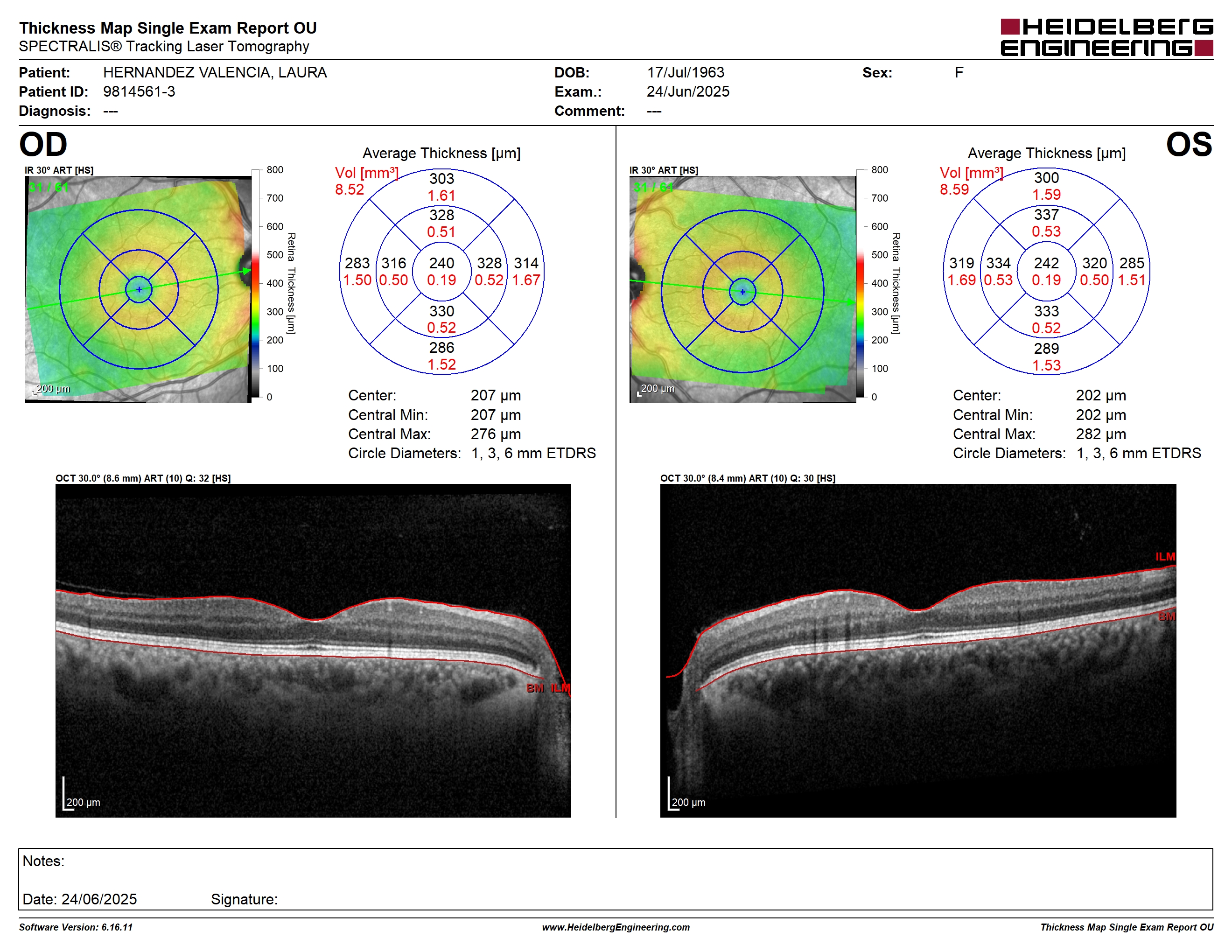This screenshot has height=952, width=1232.
Task: Click OS outer superior thickness 300
Action: tap(1046, 178)
